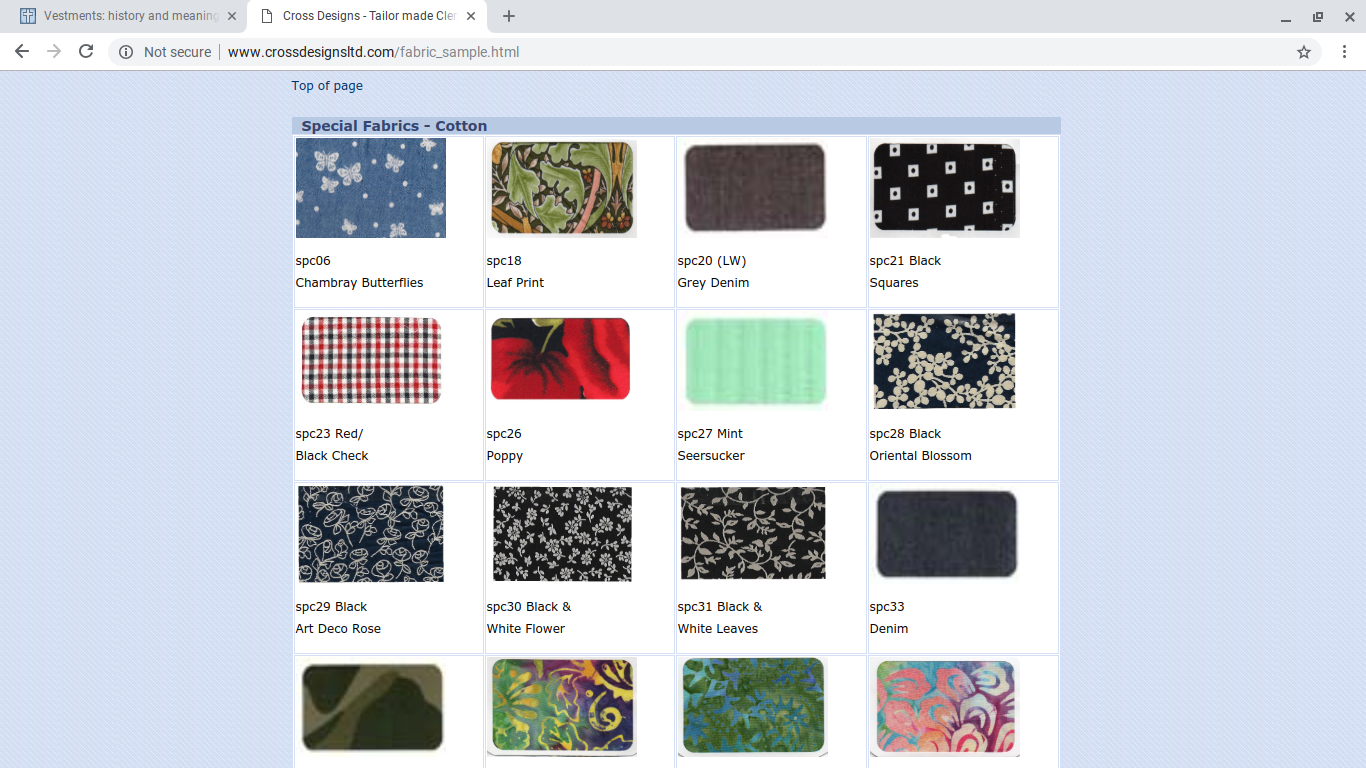Image resolution: width=1366 pixels, height=768 pixels.
Task: Click the Art Deco Rose label
Action: tap(338, 629)
